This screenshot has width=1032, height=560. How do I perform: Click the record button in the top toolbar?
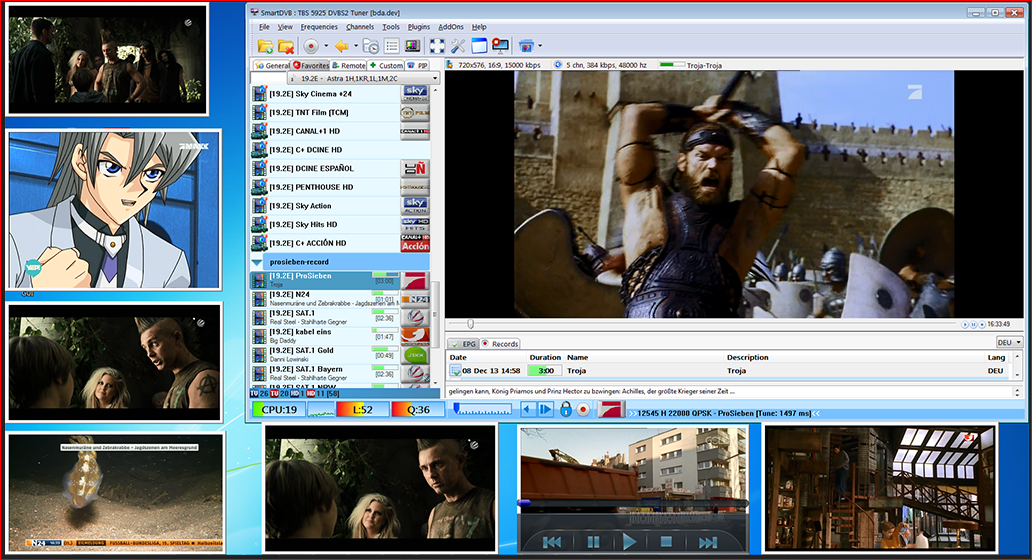click(x=311, y=46)
